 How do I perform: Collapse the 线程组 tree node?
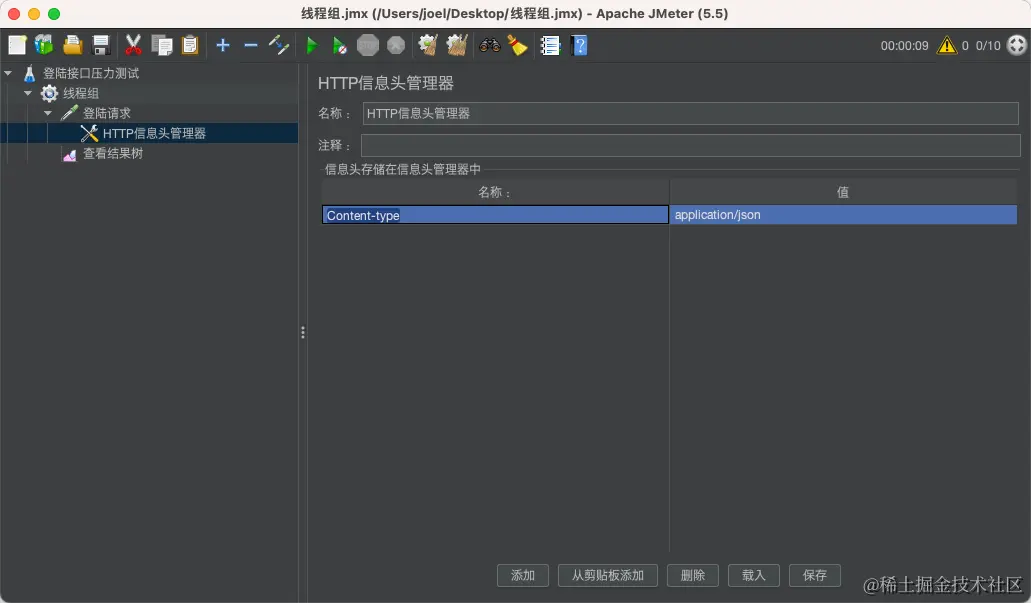(27, 92)
